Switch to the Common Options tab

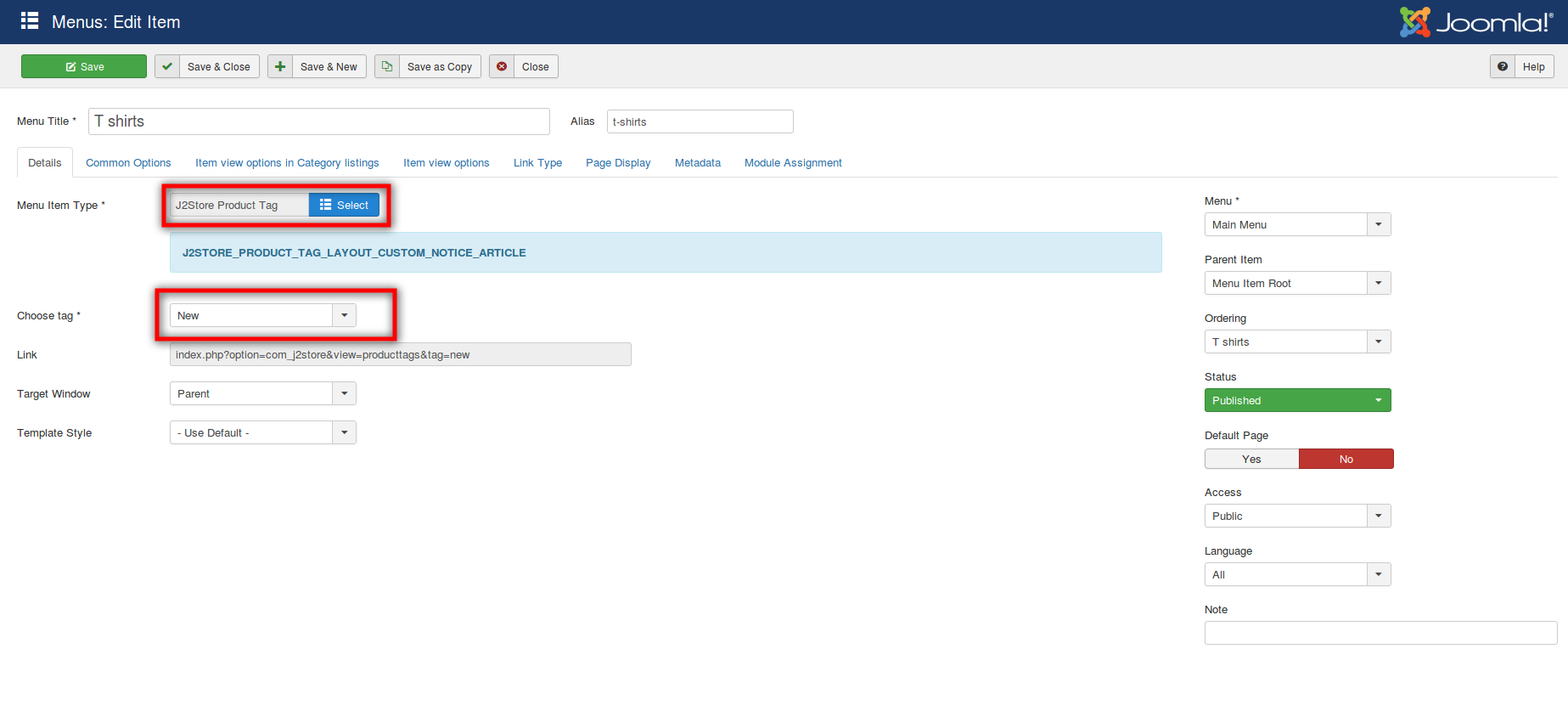[x=128, y=162]
